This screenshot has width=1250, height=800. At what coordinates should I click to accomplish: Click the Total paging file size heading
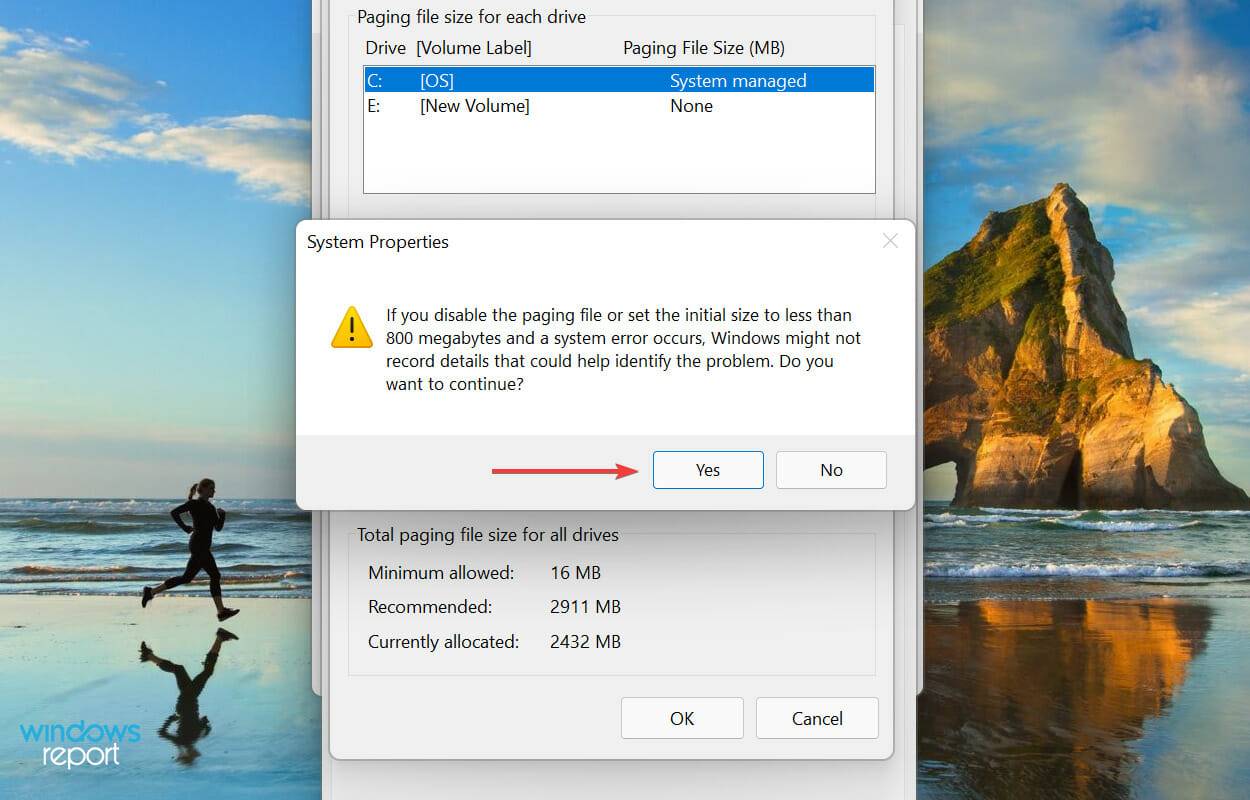coord(489,535)
